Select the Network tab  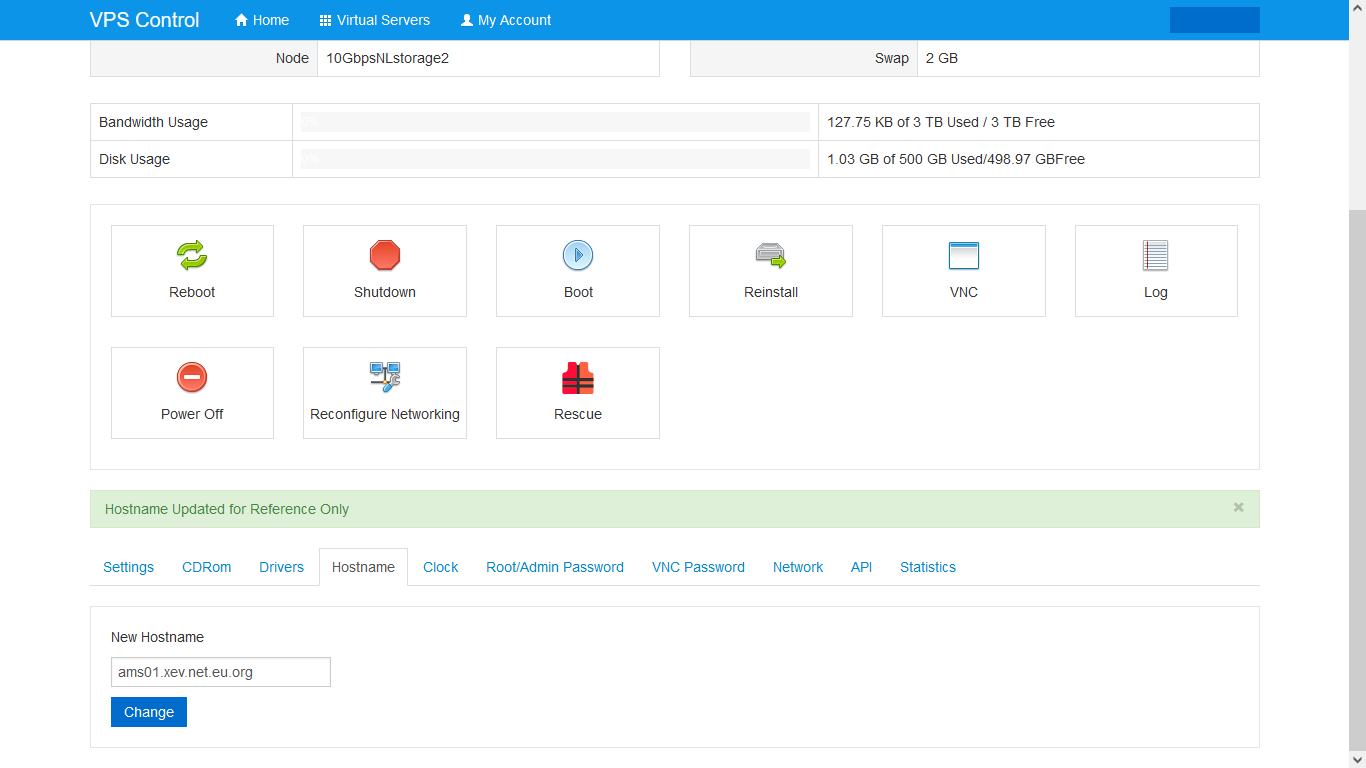798,567
